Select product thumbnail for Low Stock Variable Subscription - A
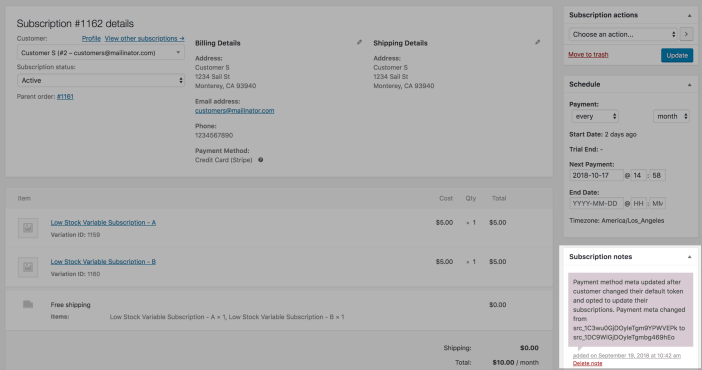This screenshot has width=702, height=370. [x=28, y=228]
